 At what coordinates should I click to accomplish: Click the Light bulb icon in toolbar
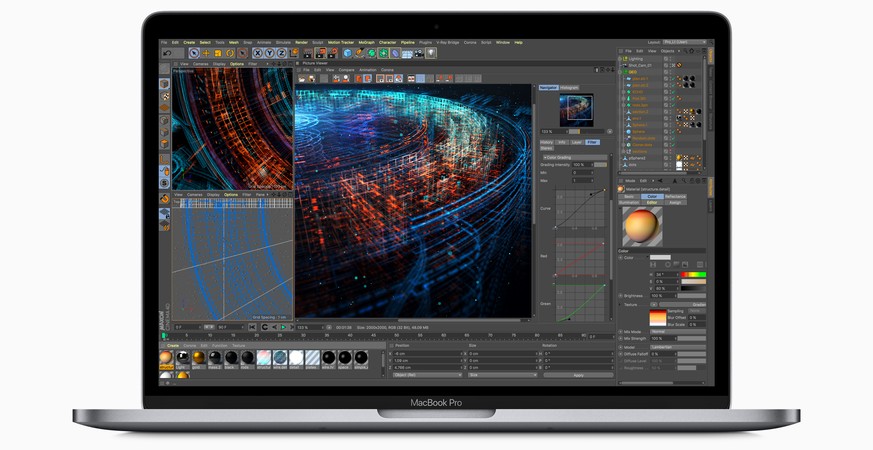tap(430, 53)
